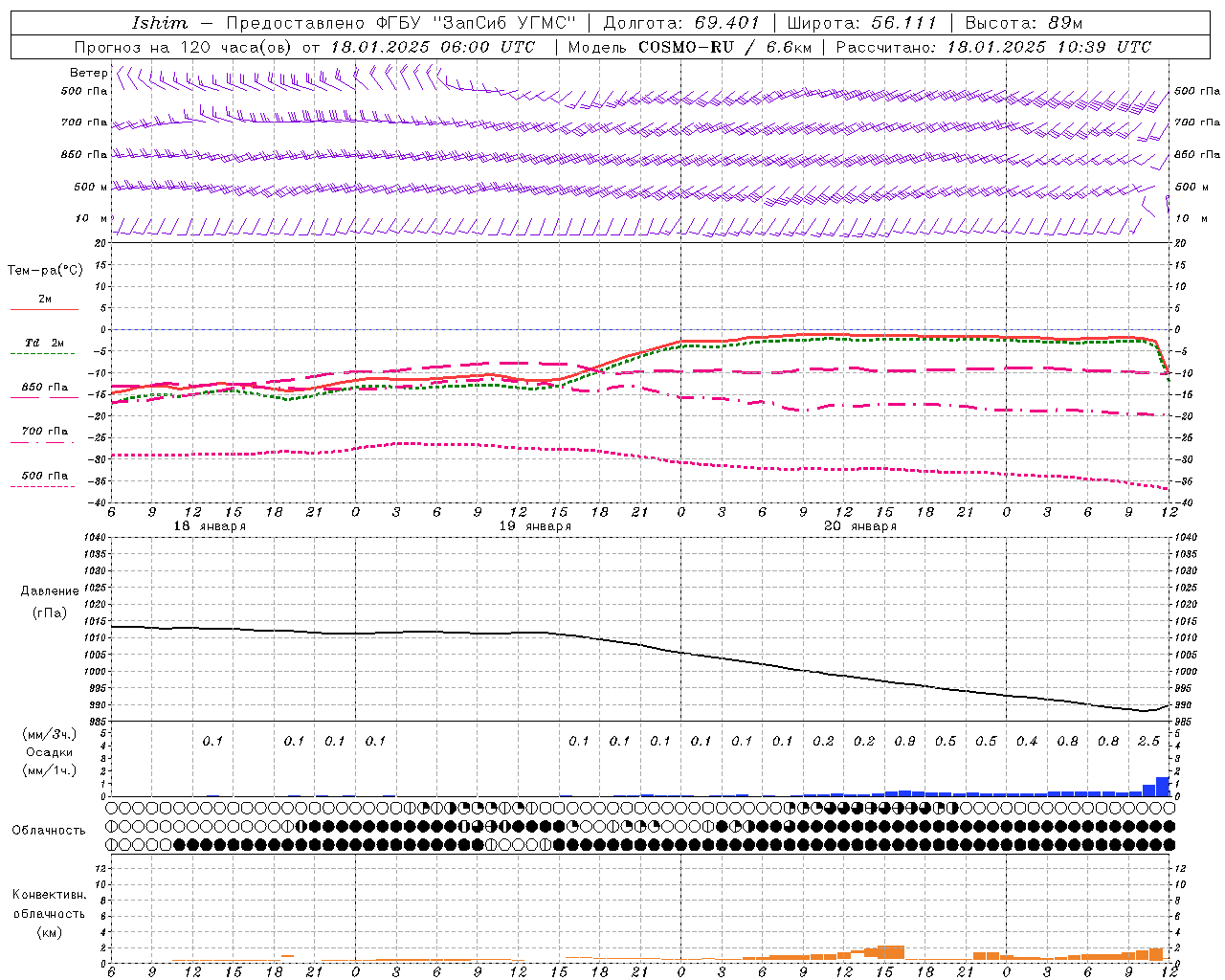Select the "Высота: 89м" elevation text
The width and height of the screenshot is (1225, 980).
coord(1023,23)
